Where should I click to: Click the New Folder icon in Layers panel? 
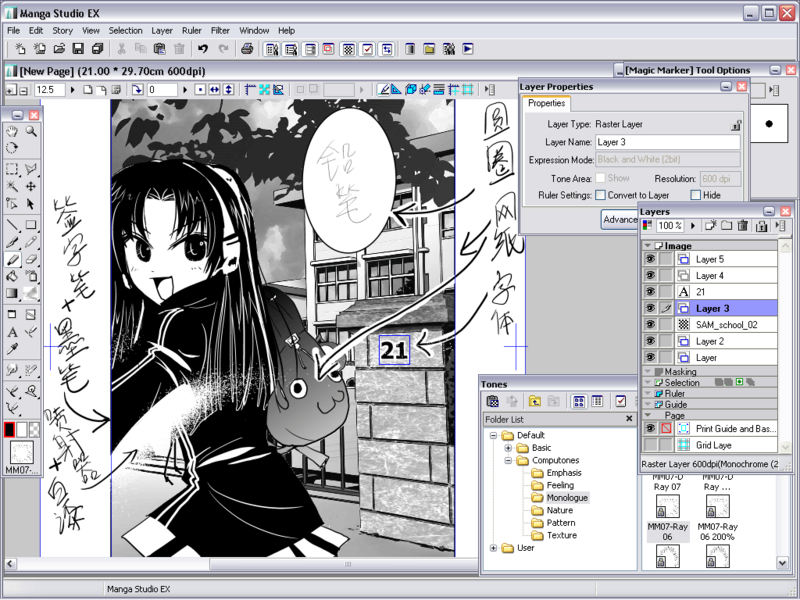(x=727, y=226)
